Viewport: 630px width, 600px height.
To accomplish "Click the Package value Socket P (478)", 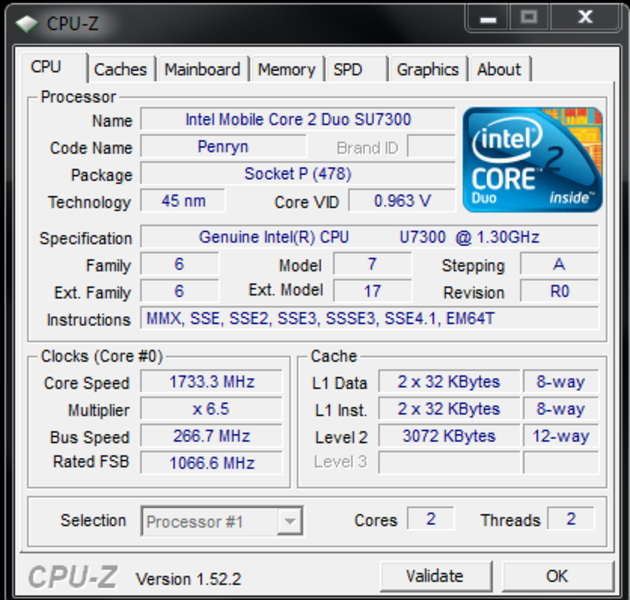I will tap(298, 174).
